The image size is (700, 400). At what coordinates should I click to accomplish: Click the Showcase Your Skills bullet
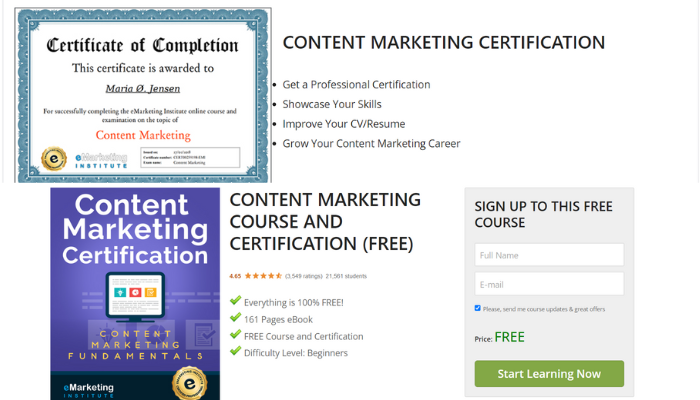pos(332,104)
